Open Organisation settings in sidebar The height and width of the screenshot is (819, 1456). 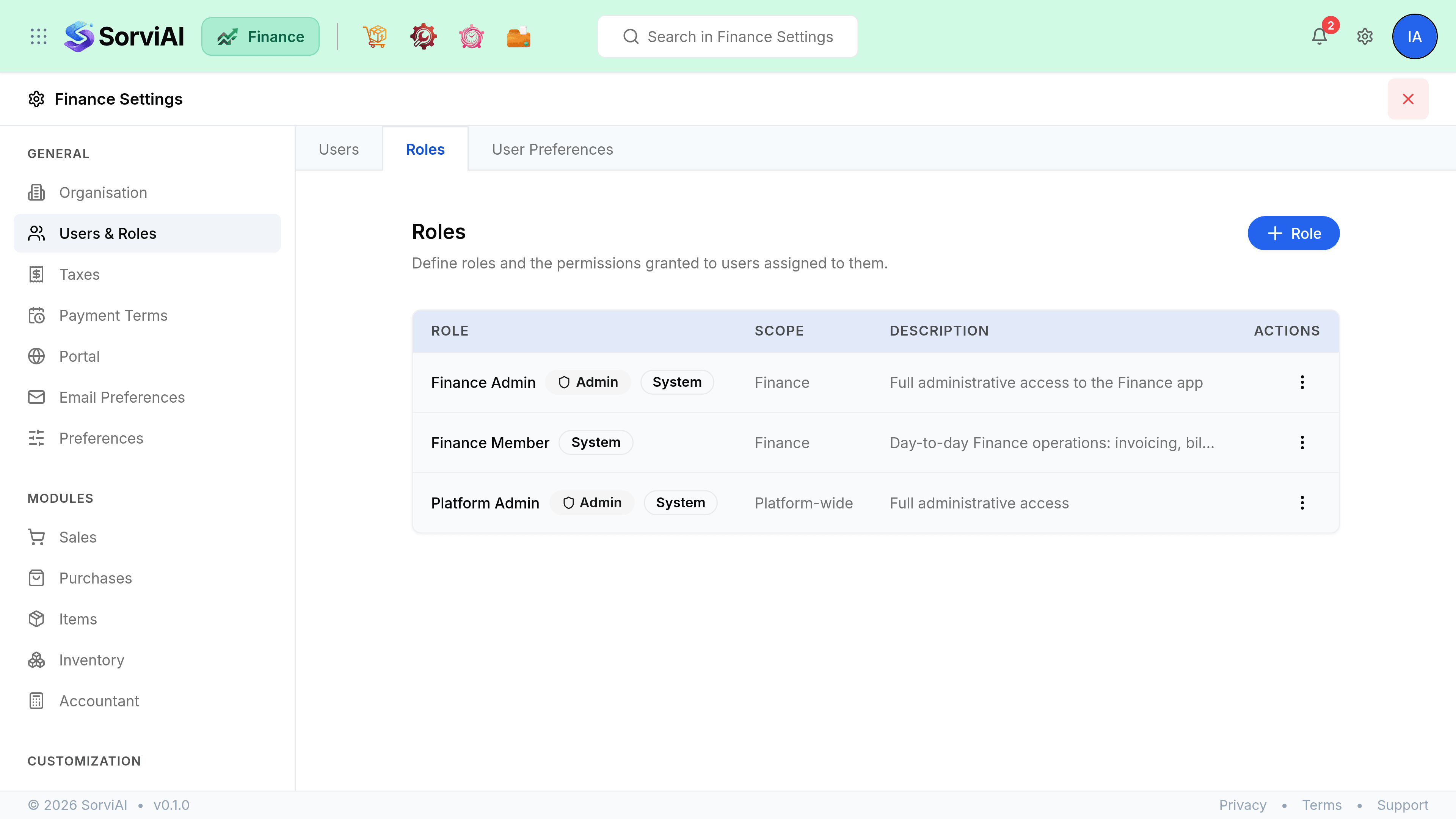point(147,193)
